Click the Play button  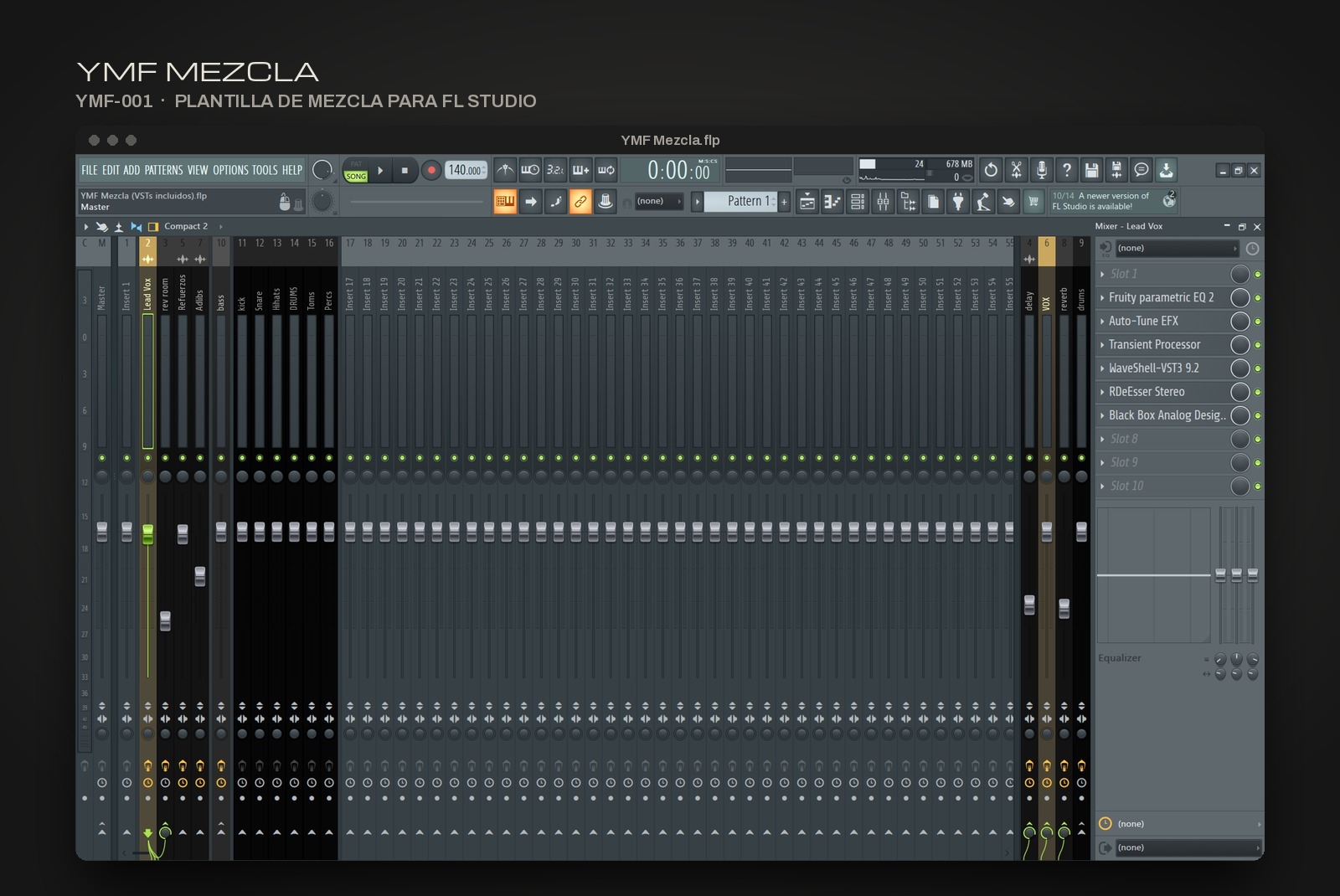point(380,170)
